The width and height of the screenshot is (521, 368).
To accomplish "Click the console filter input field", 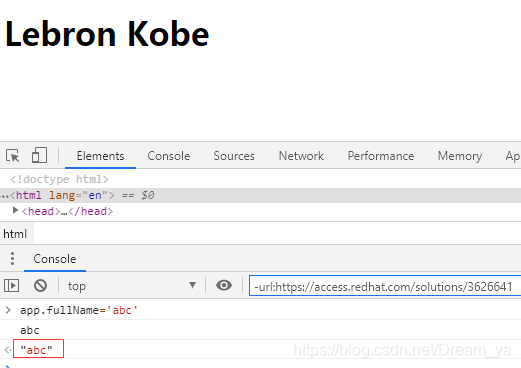I will 385,286.
